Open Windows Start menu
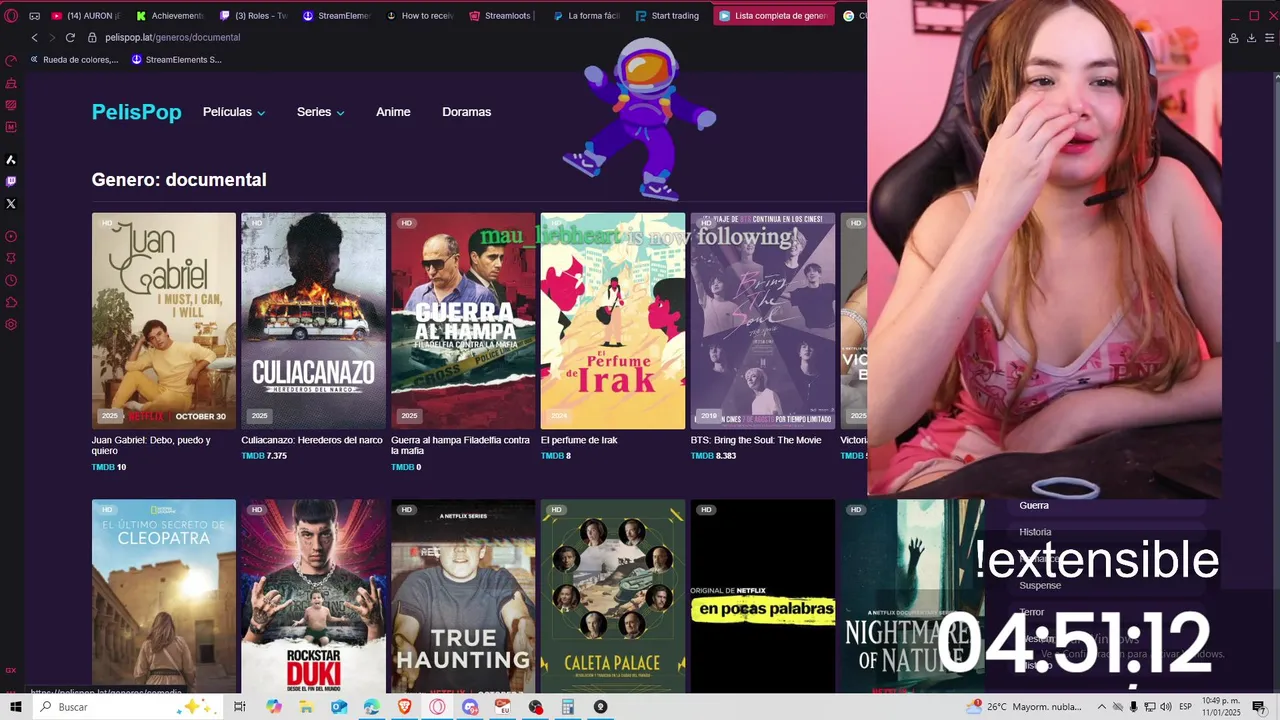Viewport: 1280px width, 720px height. click(x=16, y=707)
